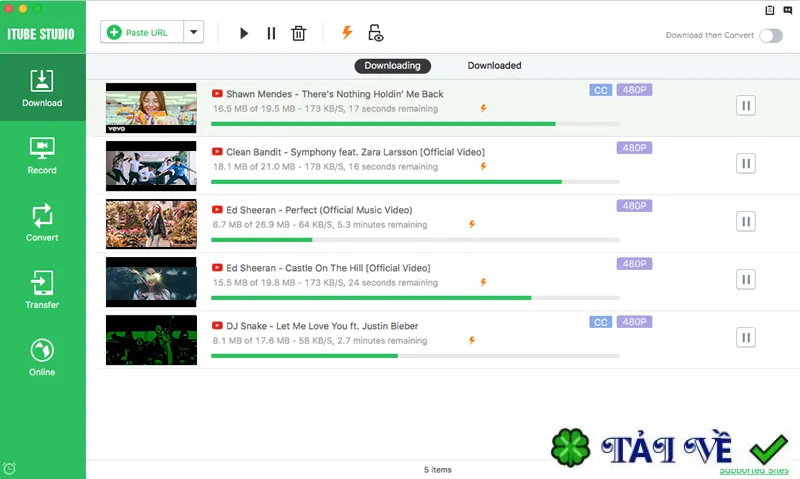
Task: Open the Record section in sidebar
Action: click(x=42, y=156)
